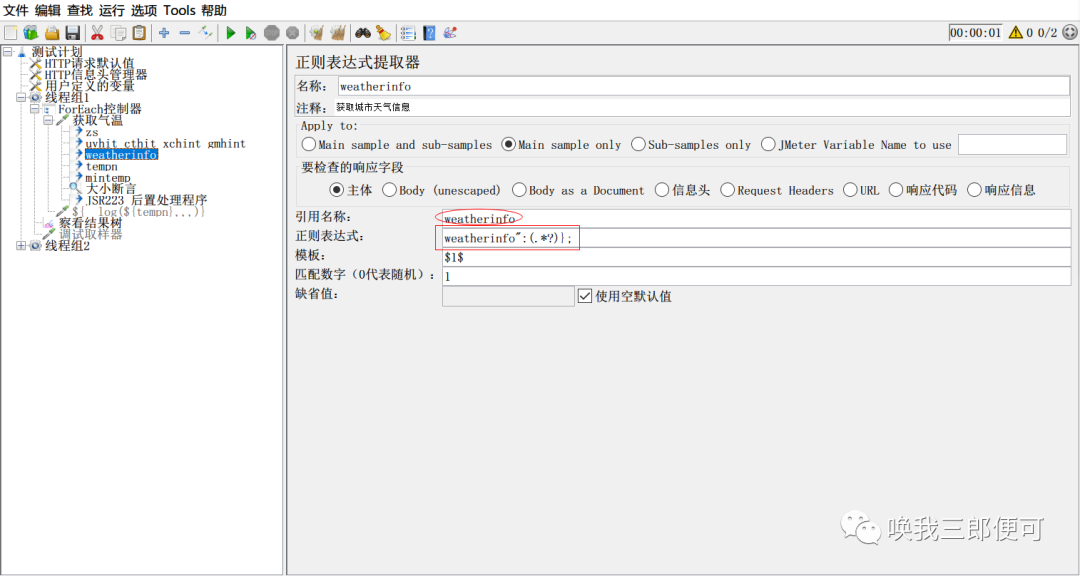Select Body as a Document radio
1080x576 pixels.
click(x=519, y=190)
